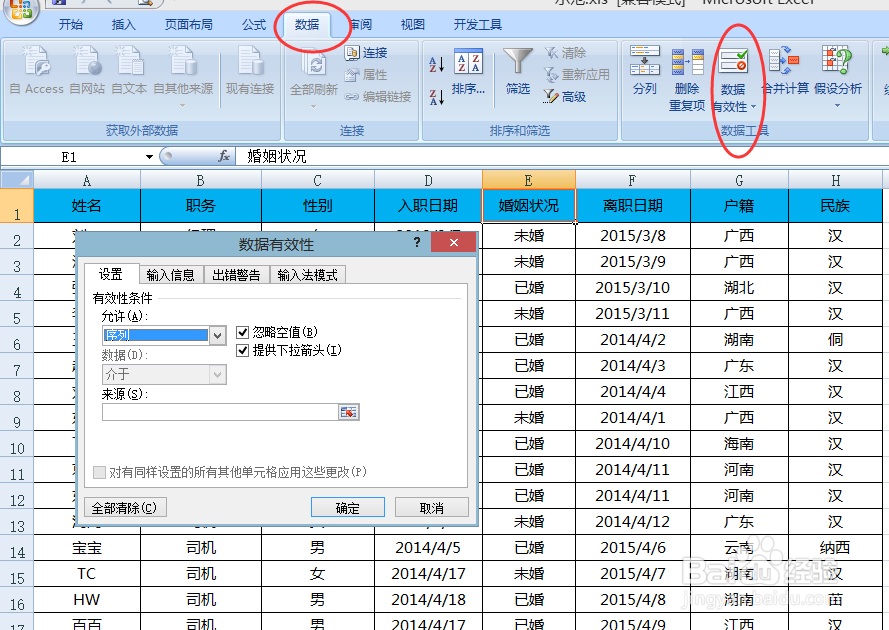The height and width of the screenshot is (630, 889).
Task: Switch to 出错警告 tab in dialog
Action: (236, 275)
